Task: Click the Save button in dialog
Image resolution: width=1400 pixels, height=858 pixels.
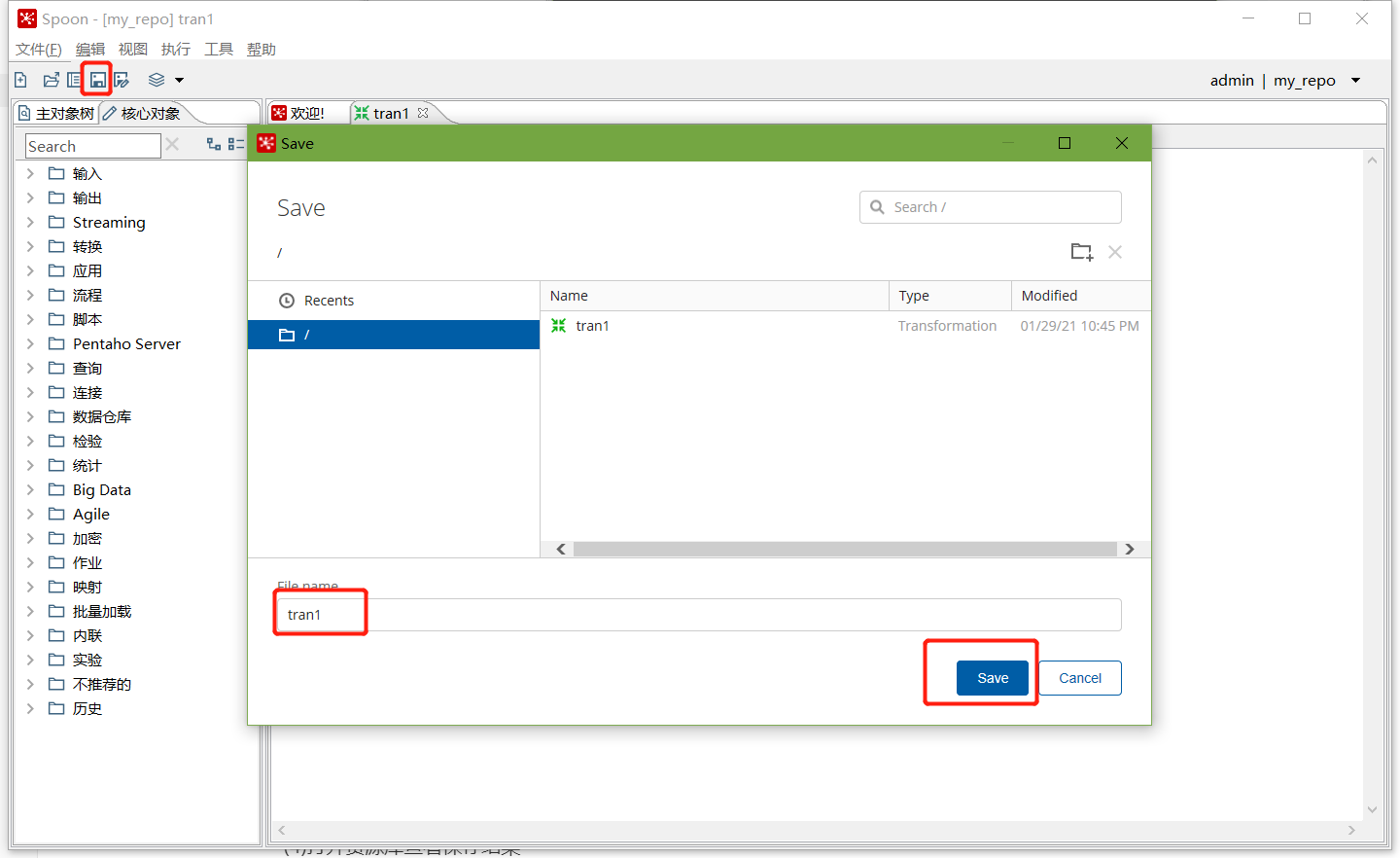Action: pyautogui.click(x=993, y=678)
